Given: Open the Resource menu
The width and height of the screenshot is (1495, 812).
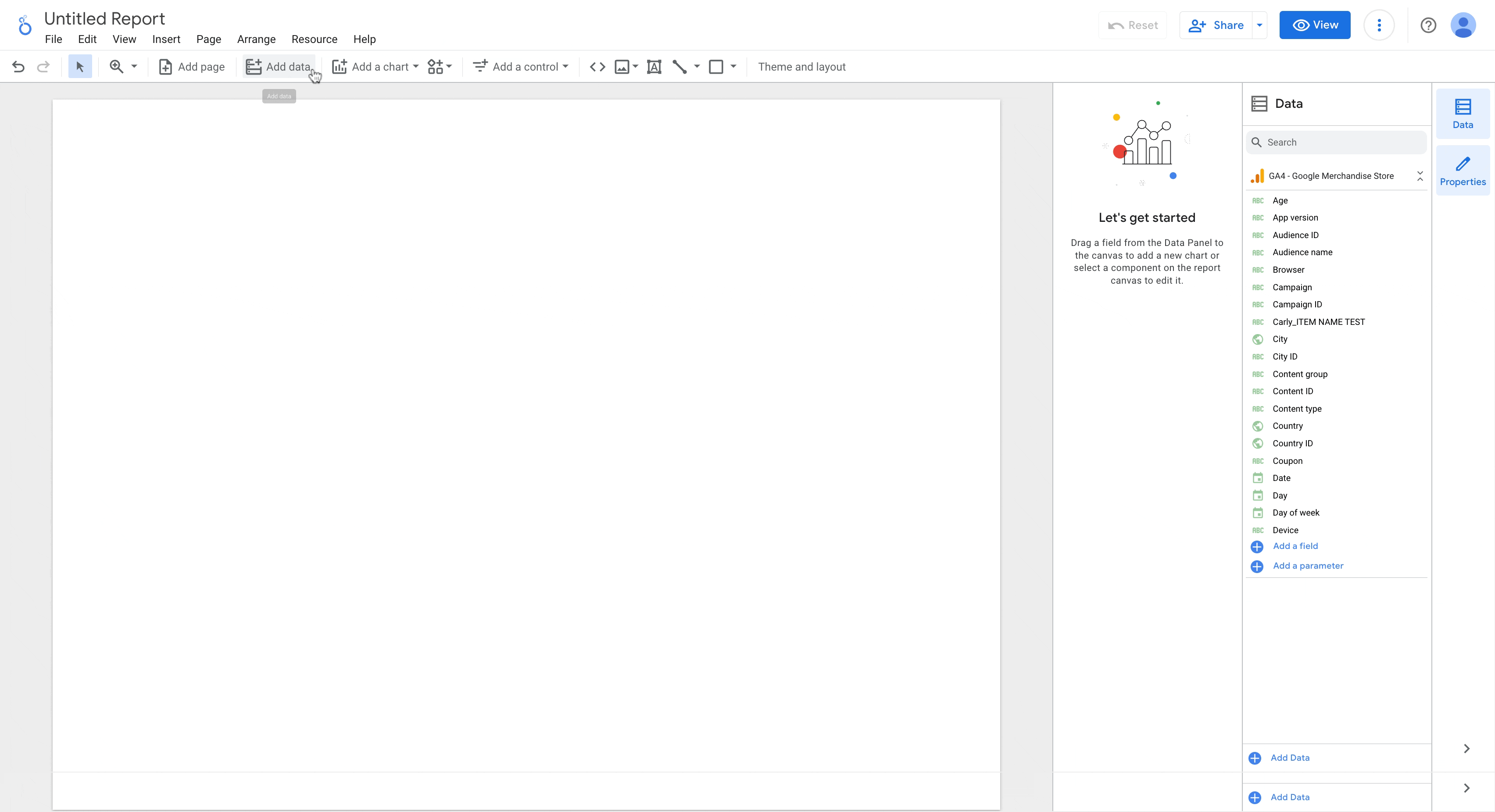Looking at the screenshot, I should [x=314, y=39].
